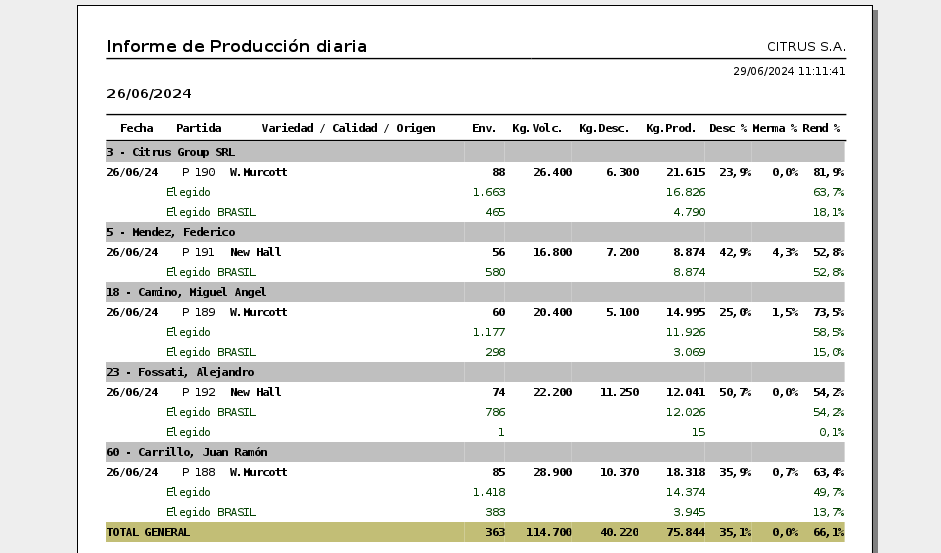Click the report date '26/06/2024' heading
The height and width of the screenshot is (553, 941).
(x=149, y=94)
